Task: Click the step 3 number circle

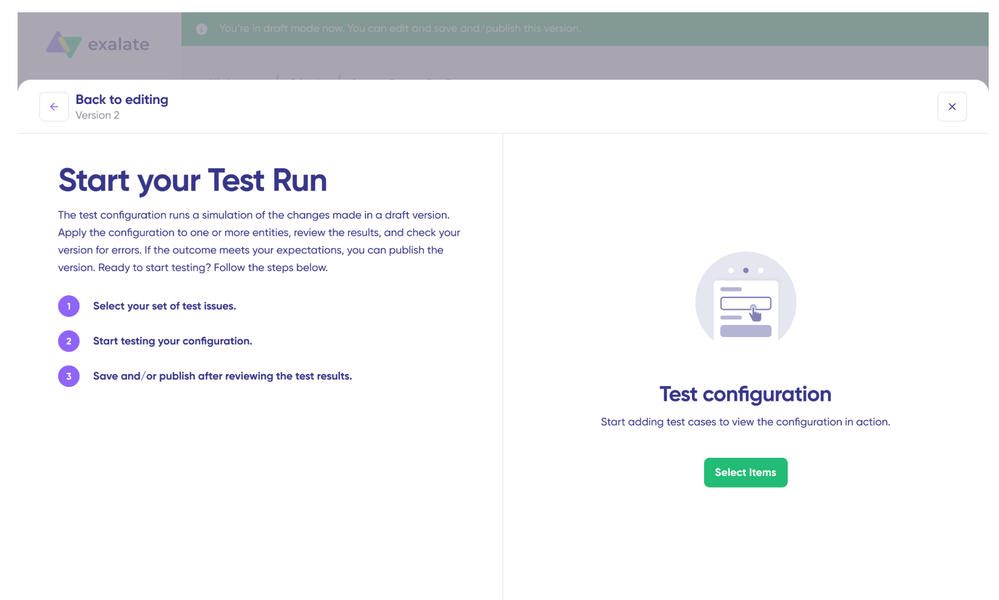Action: tap(69, 376)
